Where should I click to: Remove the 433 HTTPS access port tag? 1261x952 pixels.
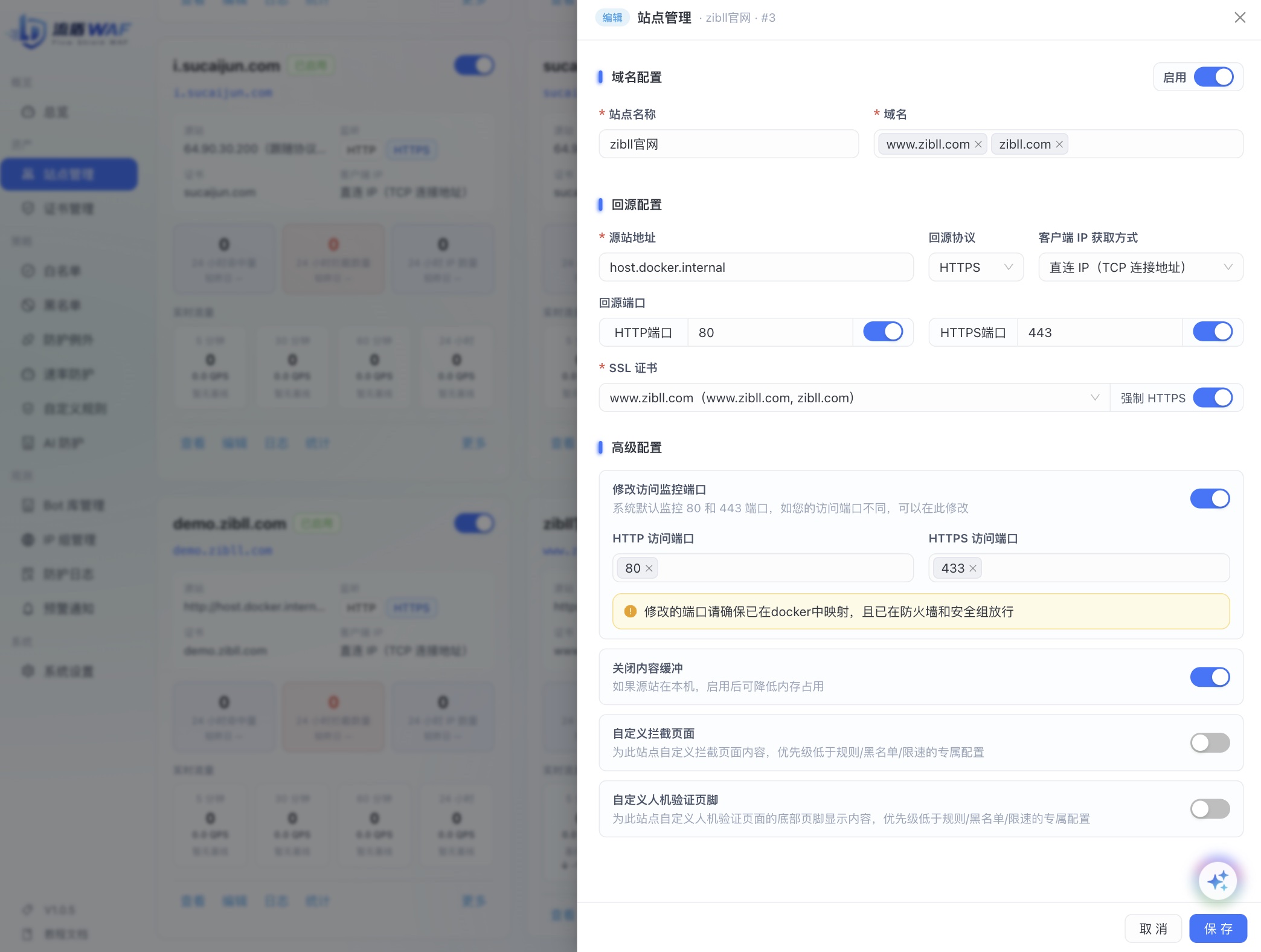click(973, 568)
